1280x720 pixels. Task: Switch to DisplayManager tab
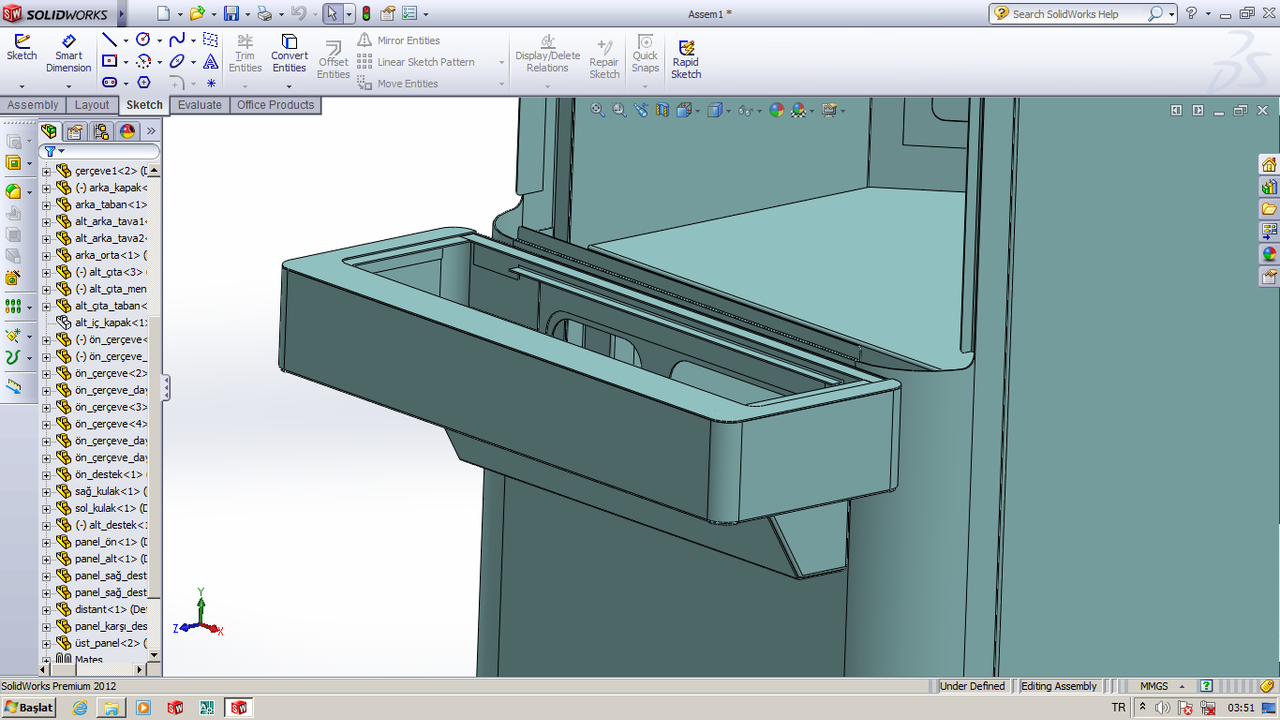[x=127, y=131]
